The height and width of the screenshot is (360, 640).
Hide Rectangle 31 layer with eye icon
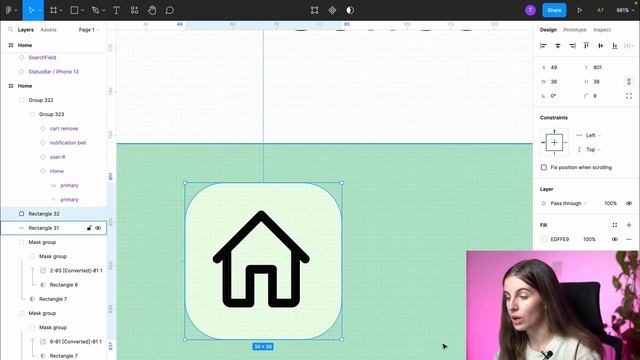tap(98, 228)
